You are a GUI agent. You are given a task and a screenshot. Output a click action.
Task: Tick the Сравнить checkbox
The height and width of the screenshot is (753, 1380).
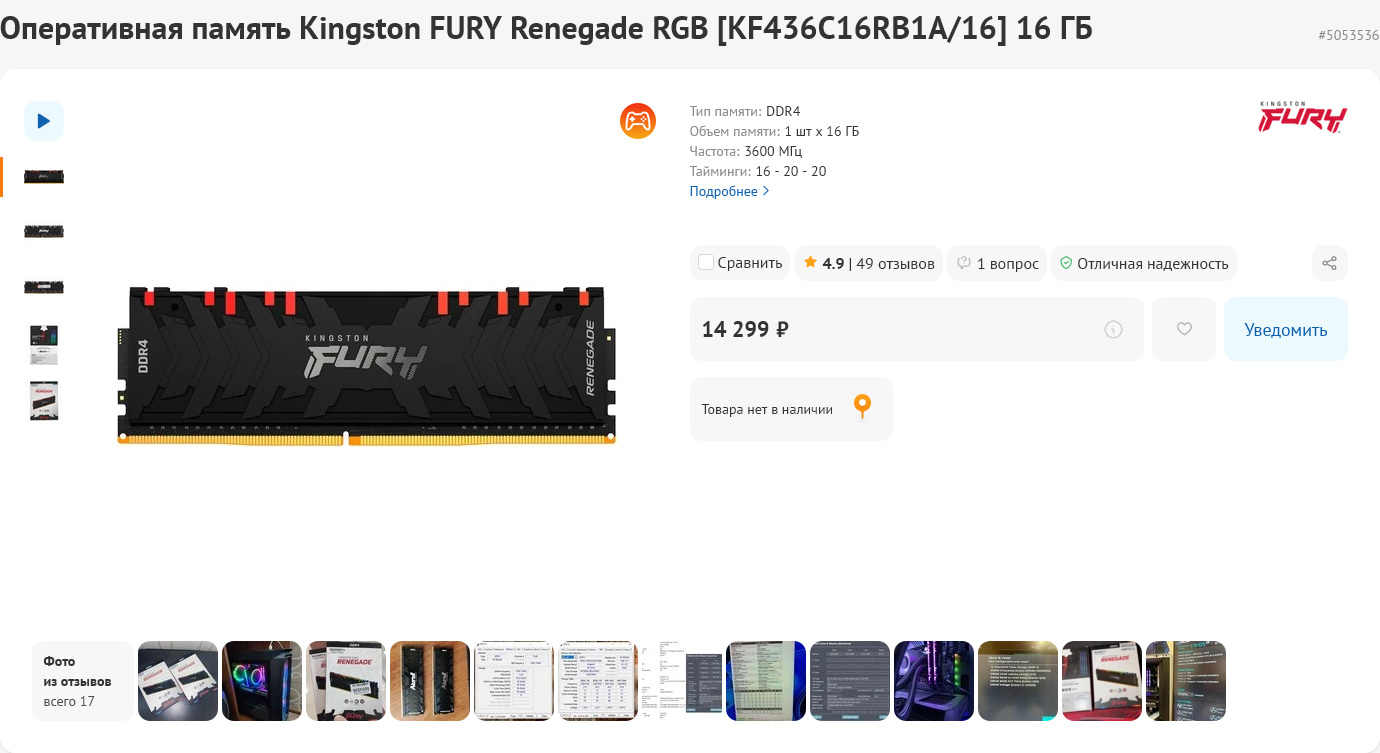point(706,263)
